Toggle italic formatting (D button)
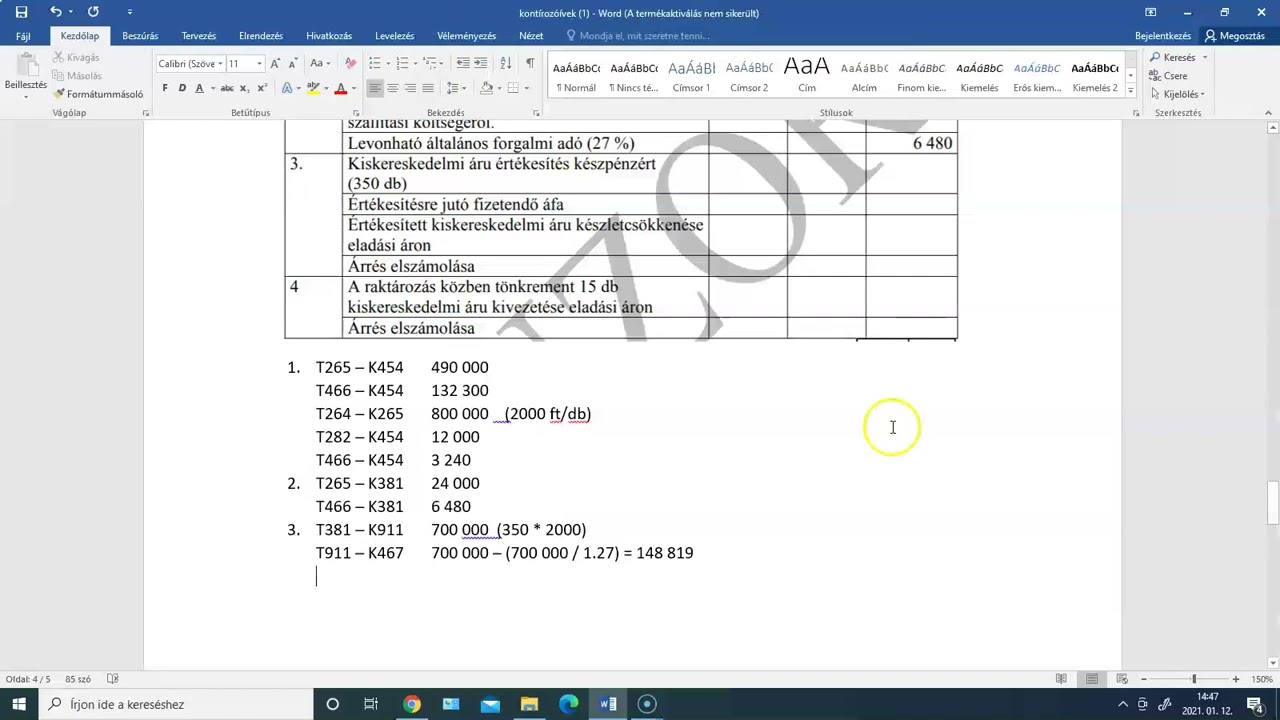Screen dimensions: 1280x720 [x=182, y=88]
